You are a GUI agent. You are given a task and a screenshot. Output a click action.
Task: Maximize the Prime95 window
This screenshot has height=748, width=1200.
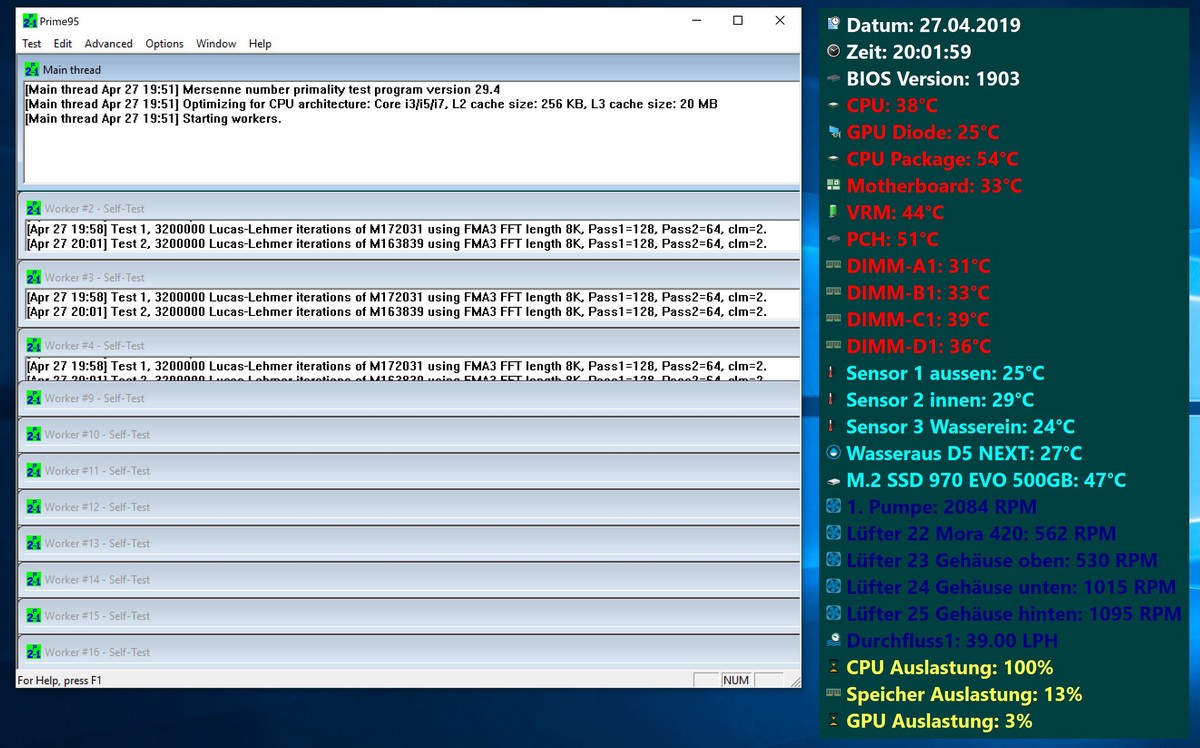738,20
